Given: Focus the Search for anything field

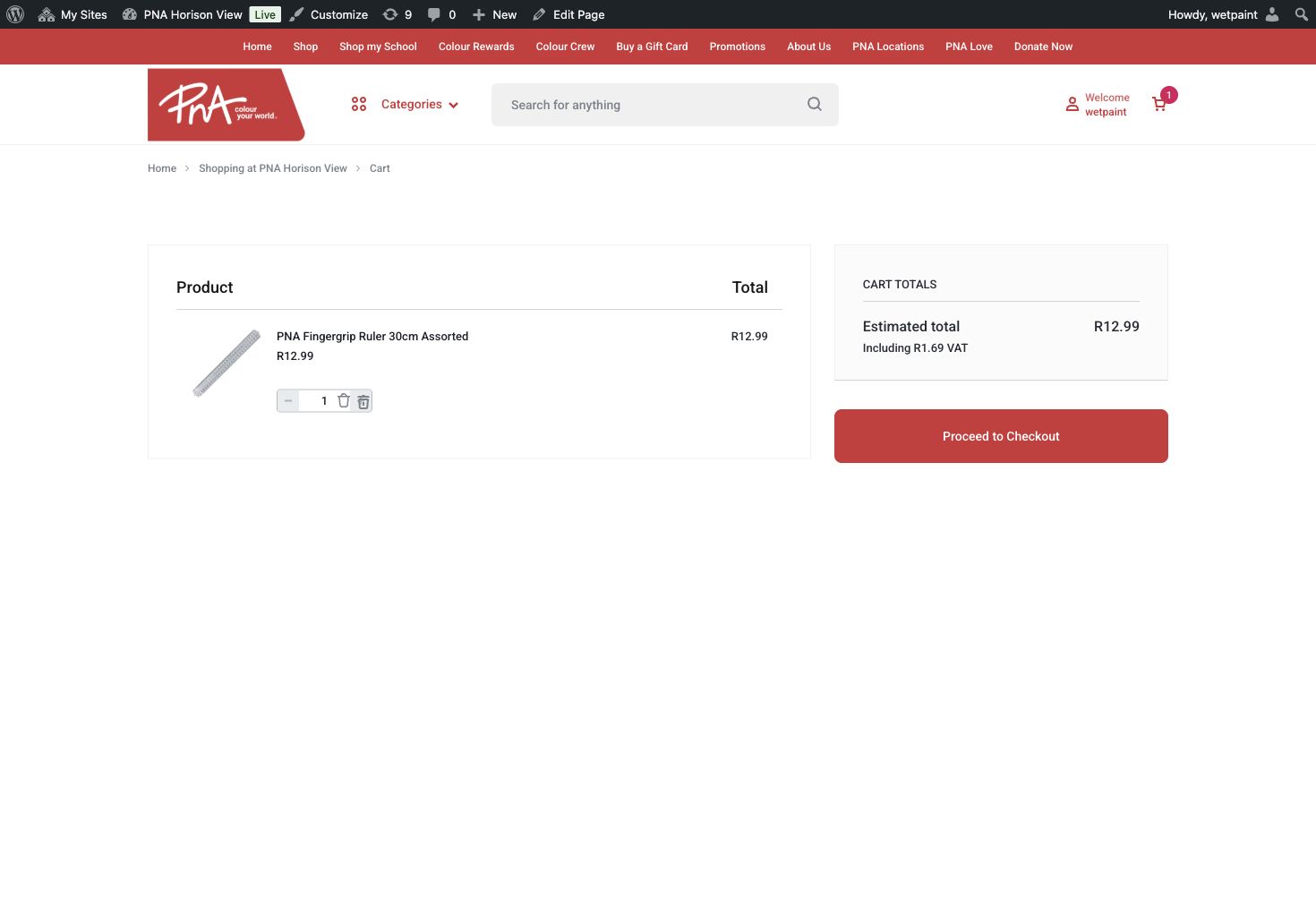Looking at the screenshot, I should click(x=664, y=105).
